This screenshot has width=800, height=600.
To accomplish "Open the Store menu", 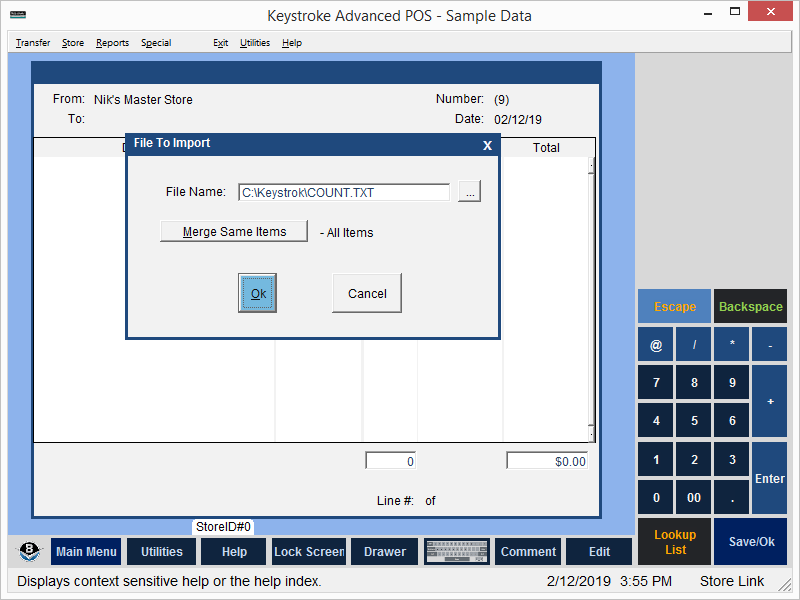I will pos(73,43).
